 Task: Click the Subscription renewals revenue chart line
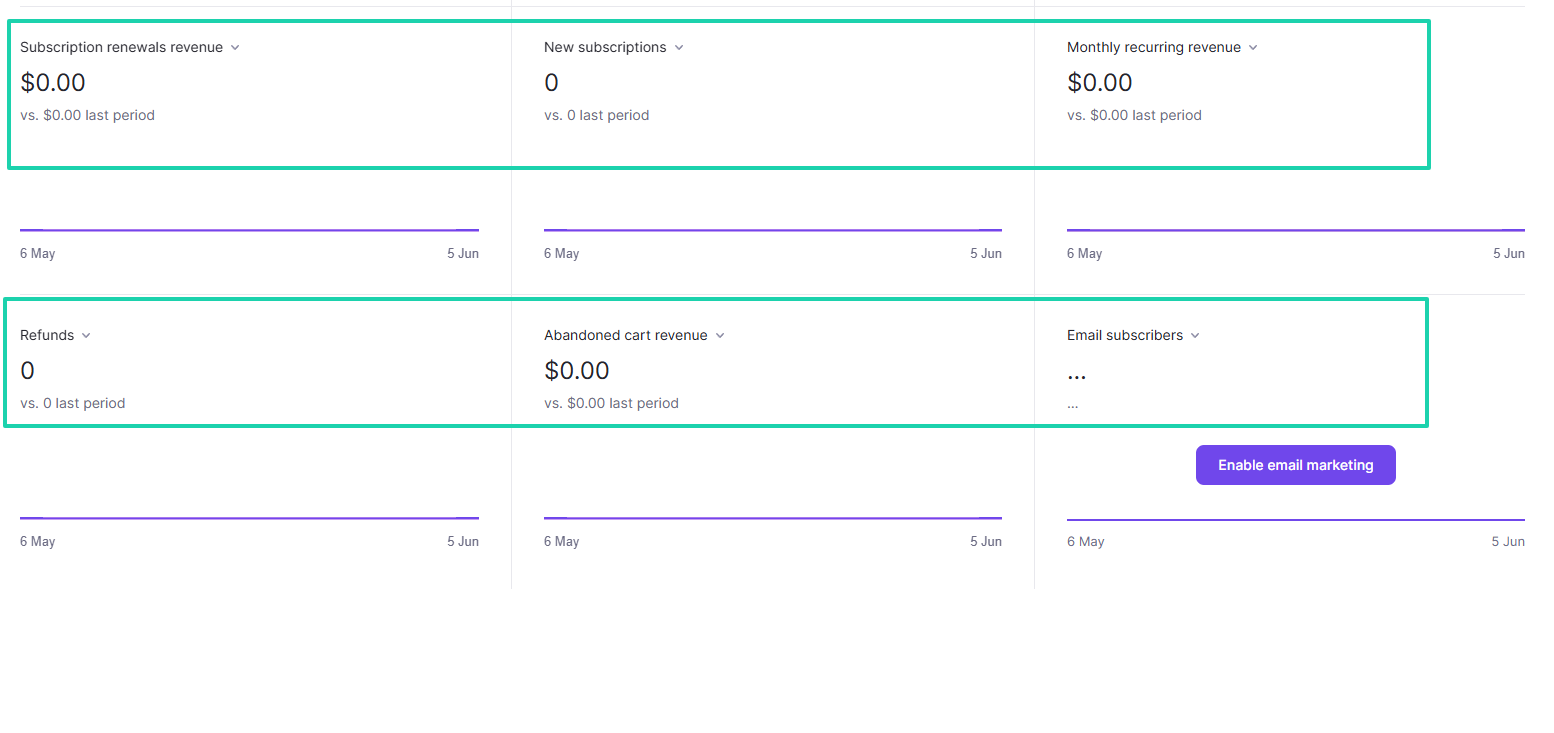coord(249,230)
